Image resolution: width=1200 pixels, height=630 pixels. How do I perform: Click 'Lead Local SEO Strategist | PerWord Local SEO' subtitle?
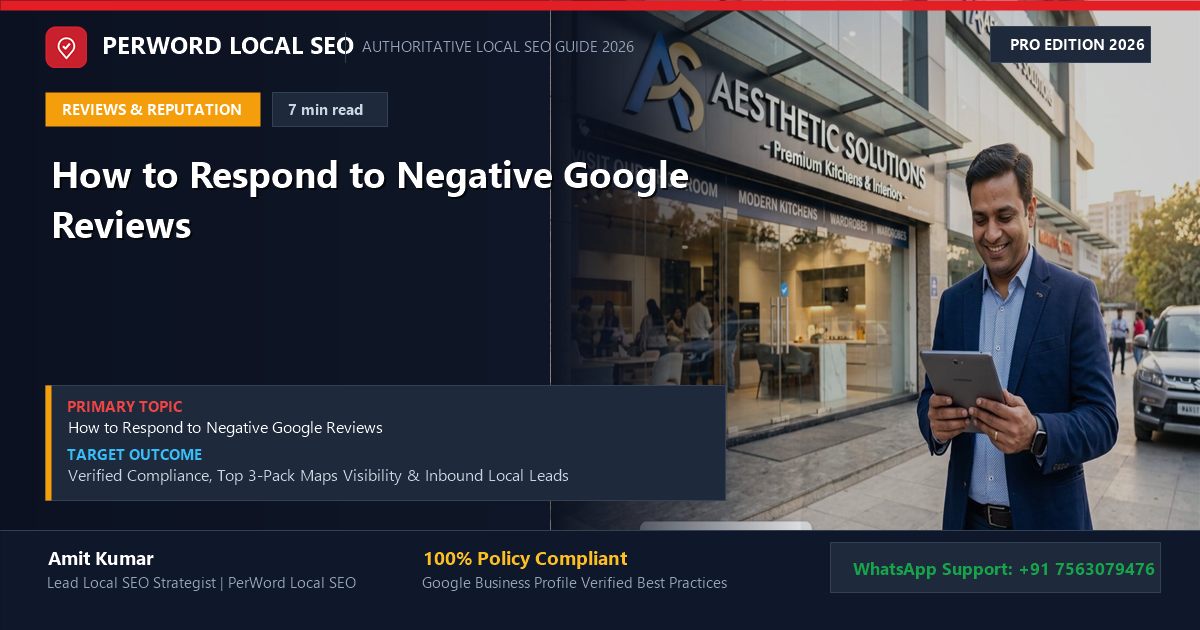(x=201, y=583)
